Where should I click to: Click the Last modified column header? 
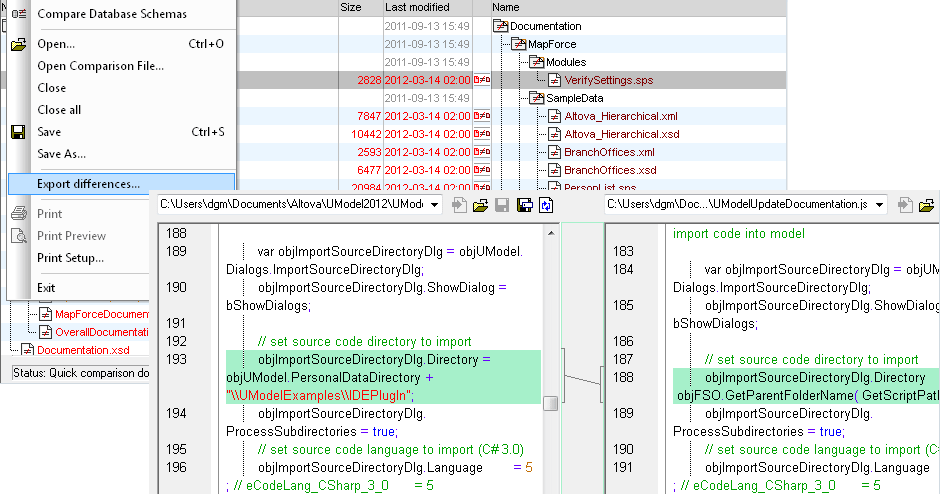417,7
